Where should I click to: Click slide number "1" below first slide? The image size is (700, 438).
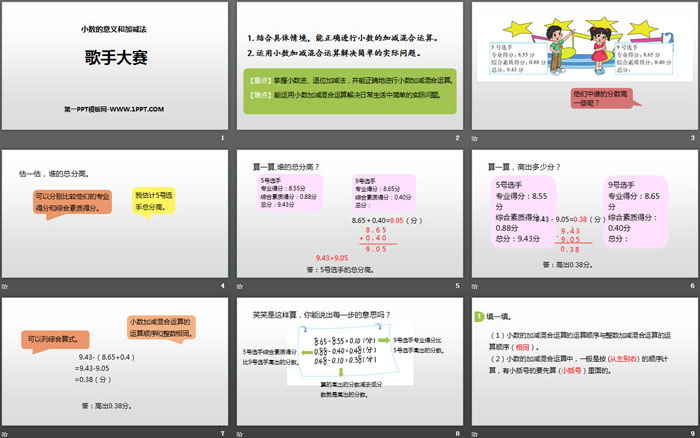pyautogui.click(x=223, y=138)
